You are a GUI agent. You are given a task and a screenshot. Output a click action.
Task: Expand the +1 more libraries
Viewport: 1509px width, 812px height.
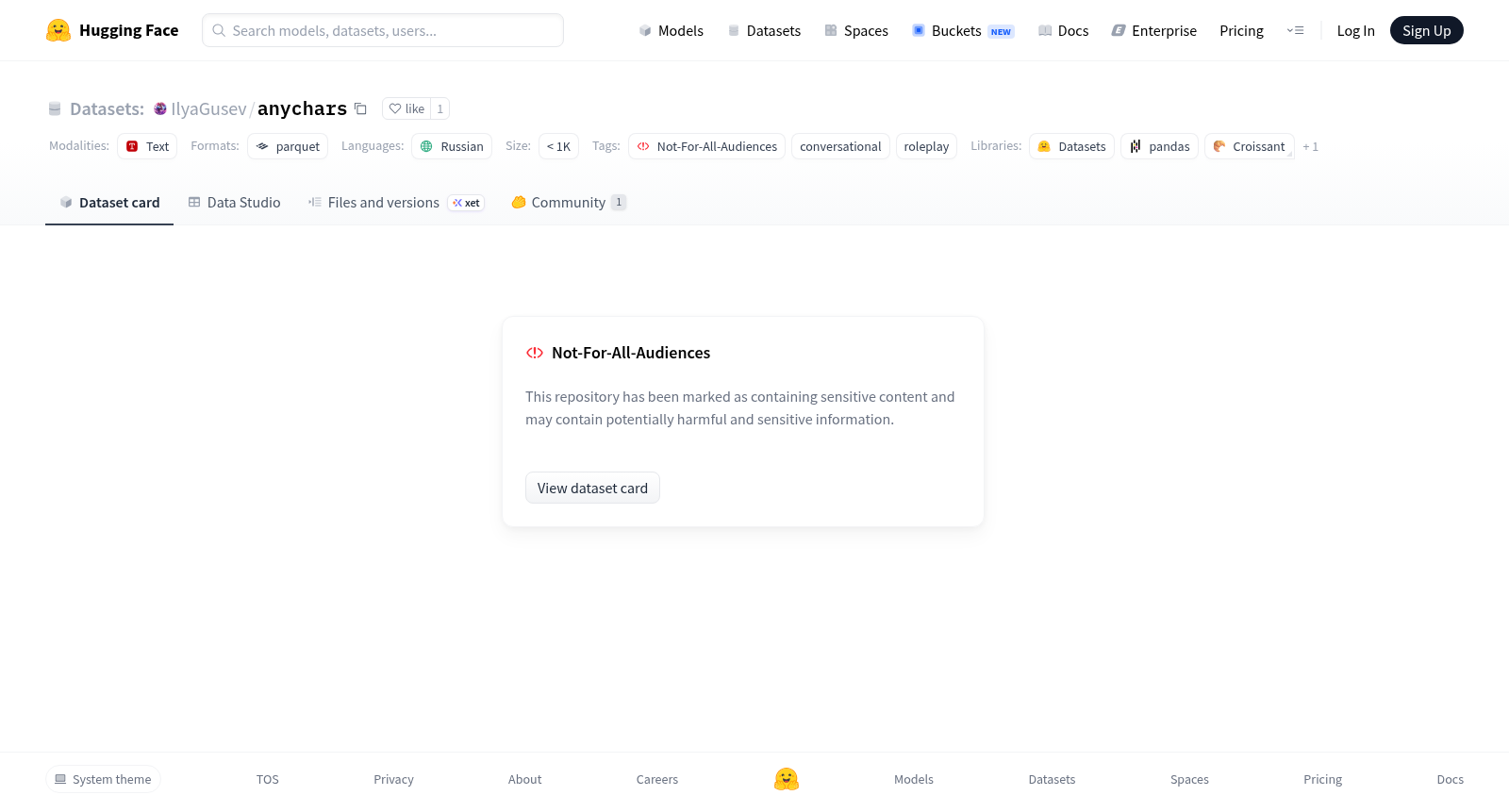click(1310, 146)
